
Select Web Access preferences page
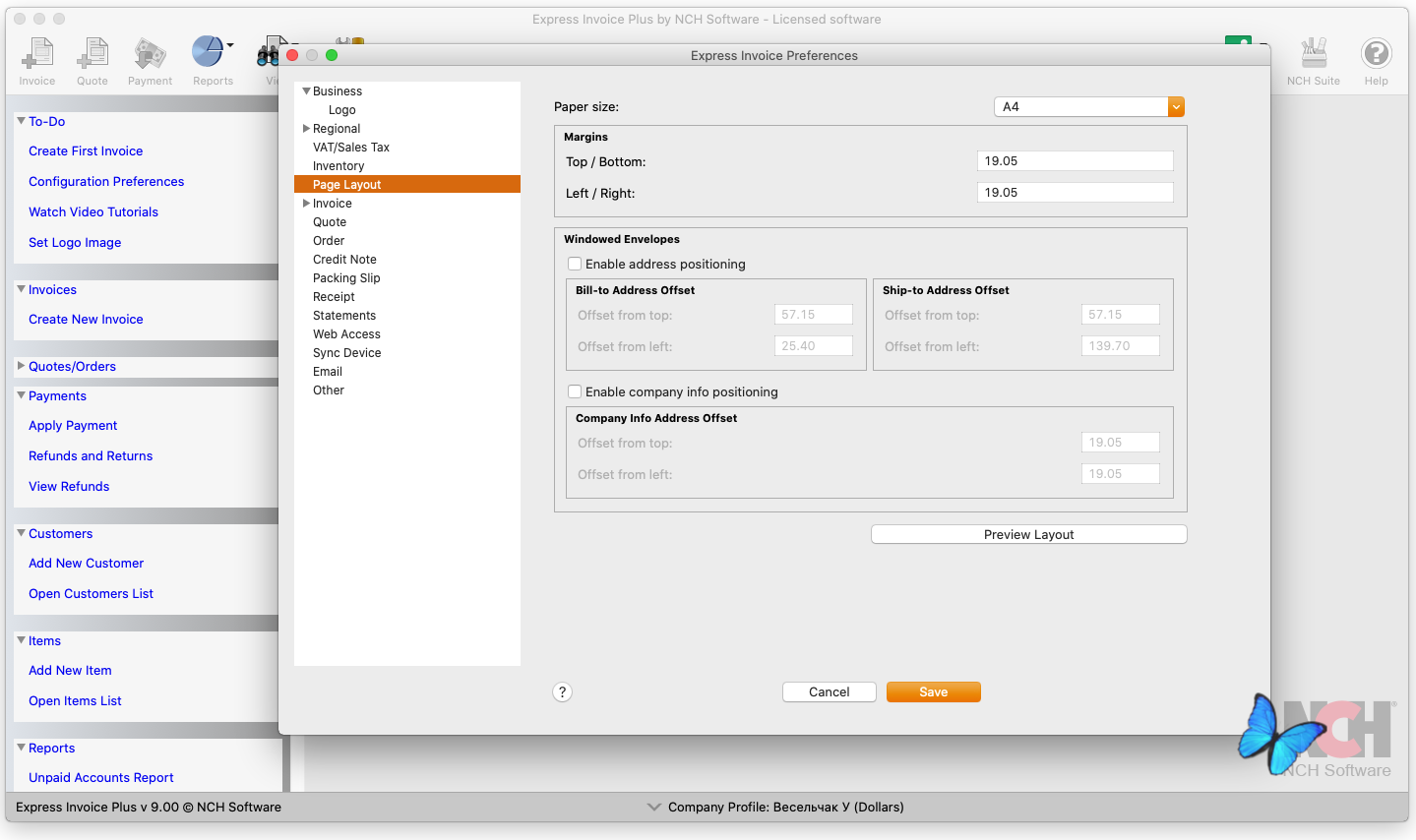346,334
